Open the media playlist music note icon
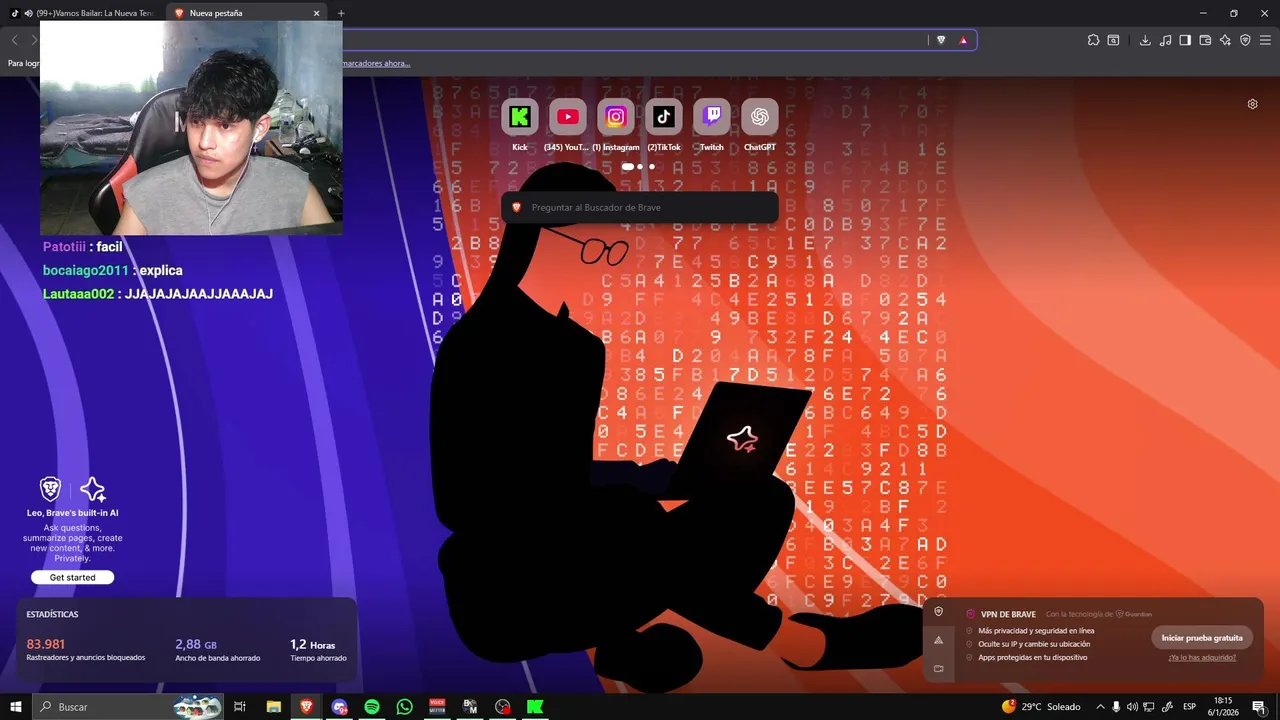The height and width of the screenshot is (720, 1280). 1165,40
